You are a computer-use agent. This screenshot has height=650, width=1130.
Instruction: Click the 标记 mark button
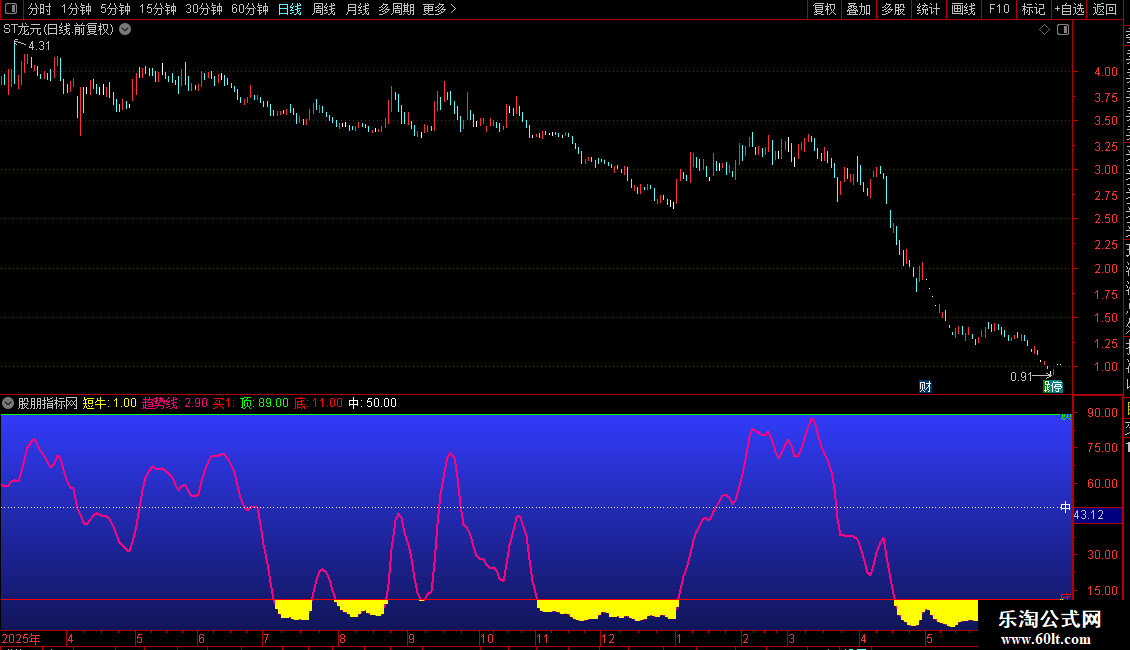[1033, 9]
